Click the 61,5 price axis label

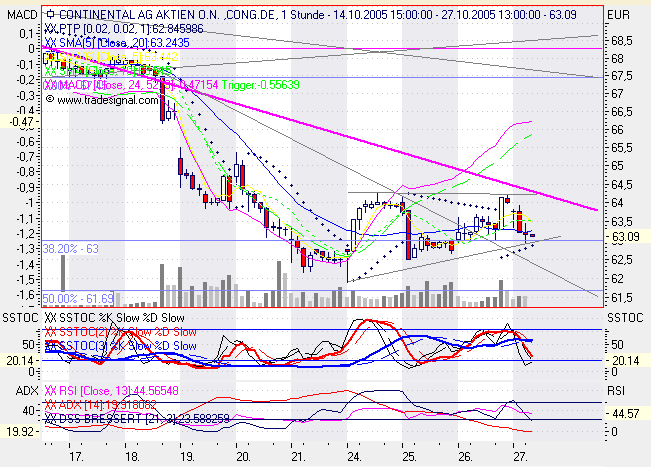[622, 298]
